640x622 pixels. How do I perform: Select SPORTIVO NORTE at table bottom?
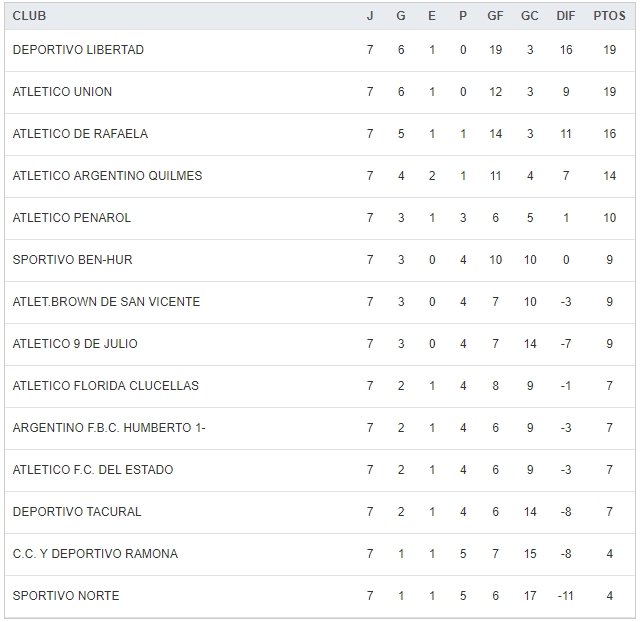66,596
